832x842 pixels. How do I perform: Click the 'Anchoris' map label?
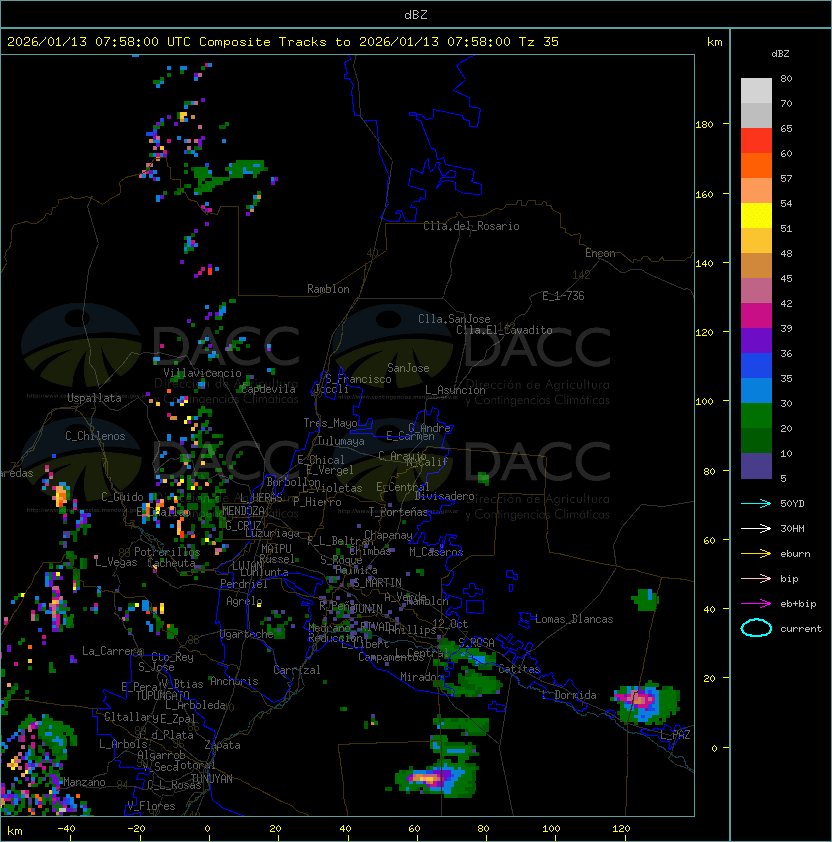pos(234,681)
